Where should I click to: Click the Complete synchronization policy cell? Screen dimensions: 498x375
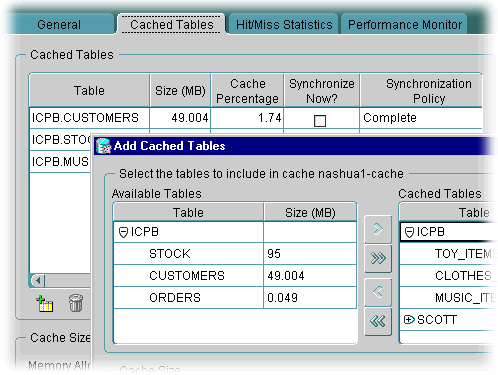(x=421, y=118)
